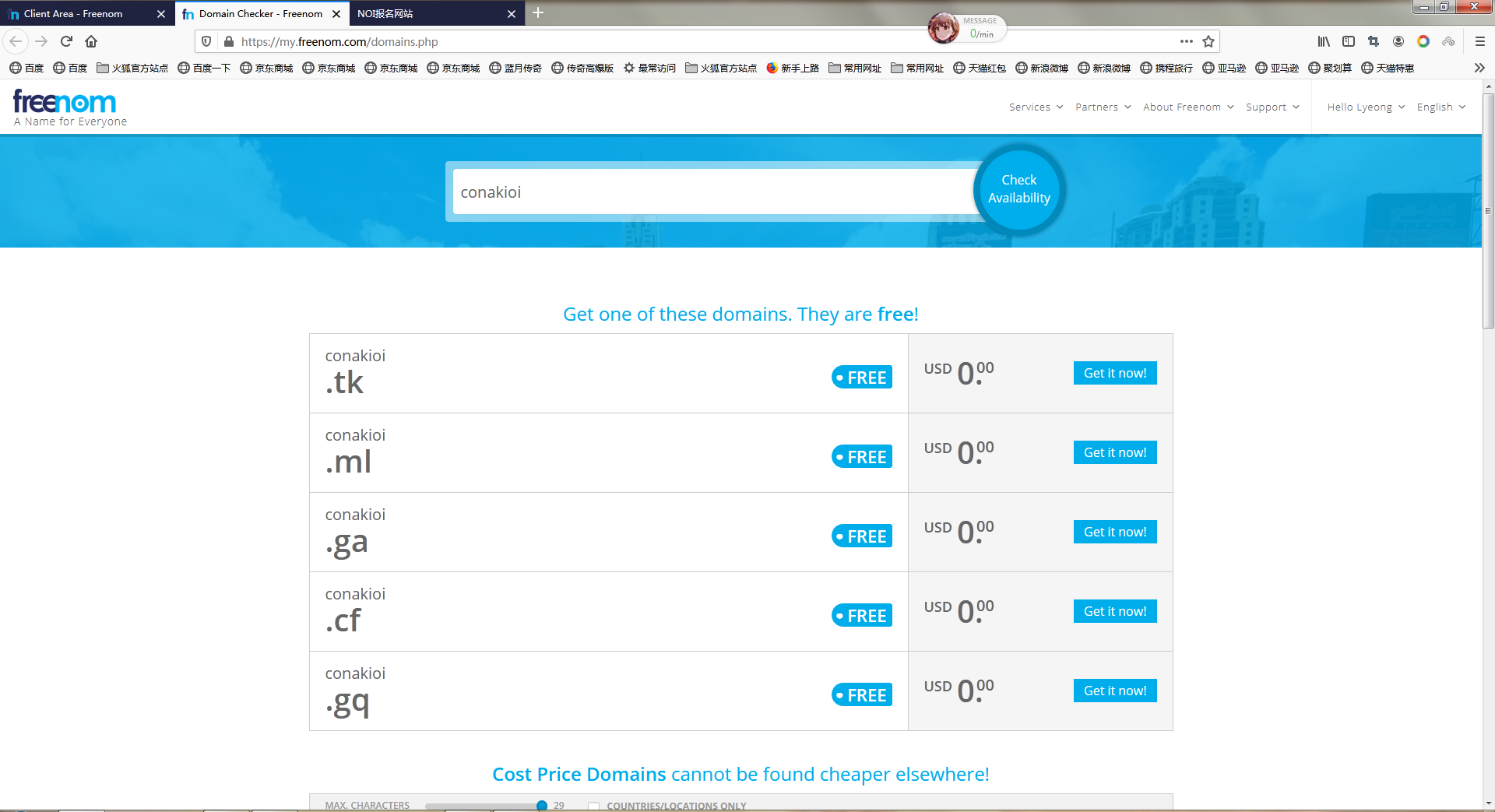Open the 携程旅行 bookmark

pyautogui.click(x=1166, y=68)
